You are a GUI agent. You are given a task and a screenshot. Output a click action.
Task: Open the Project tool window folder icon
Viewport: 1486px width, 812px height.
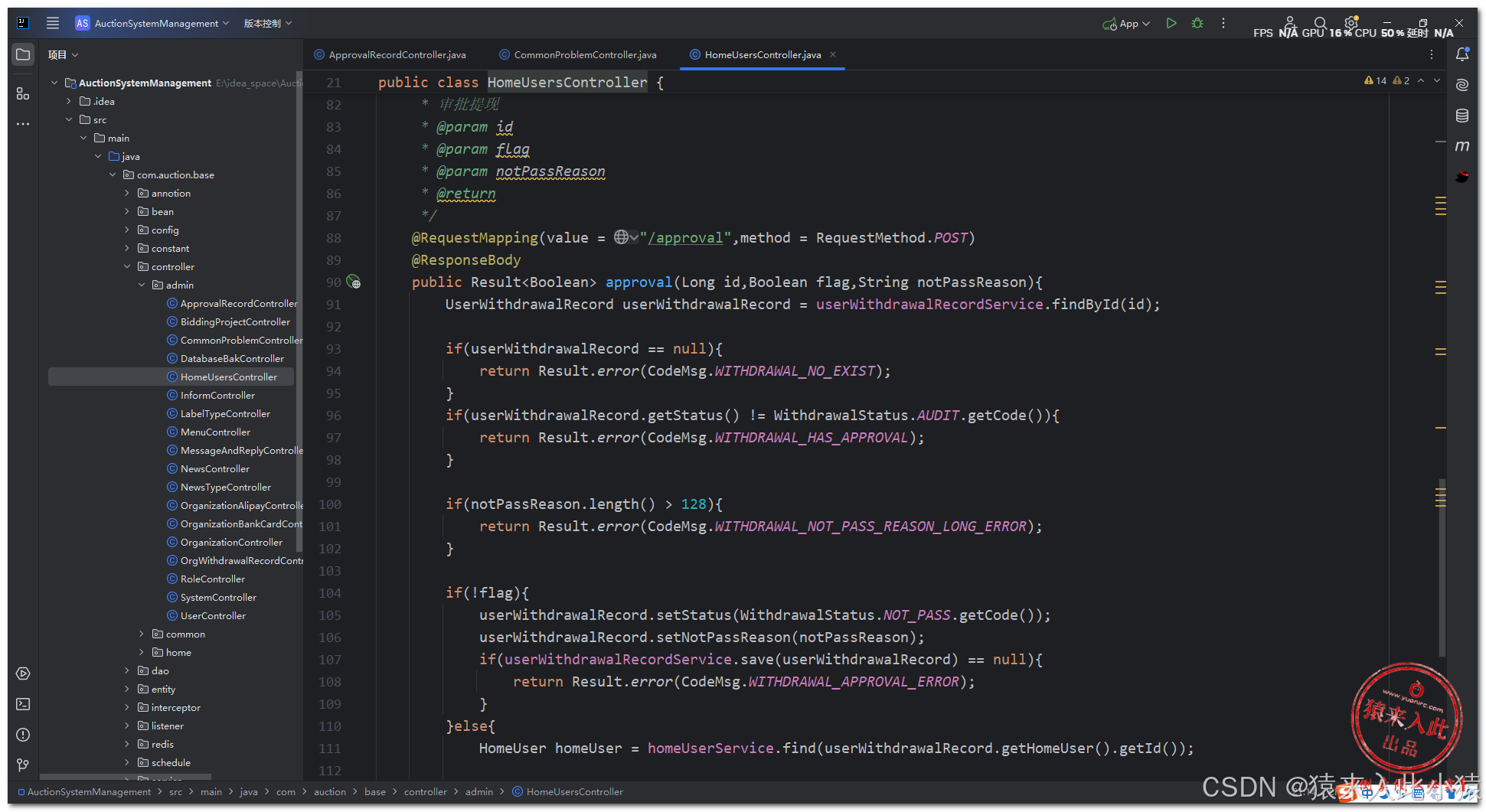click(x=23, y=55)
